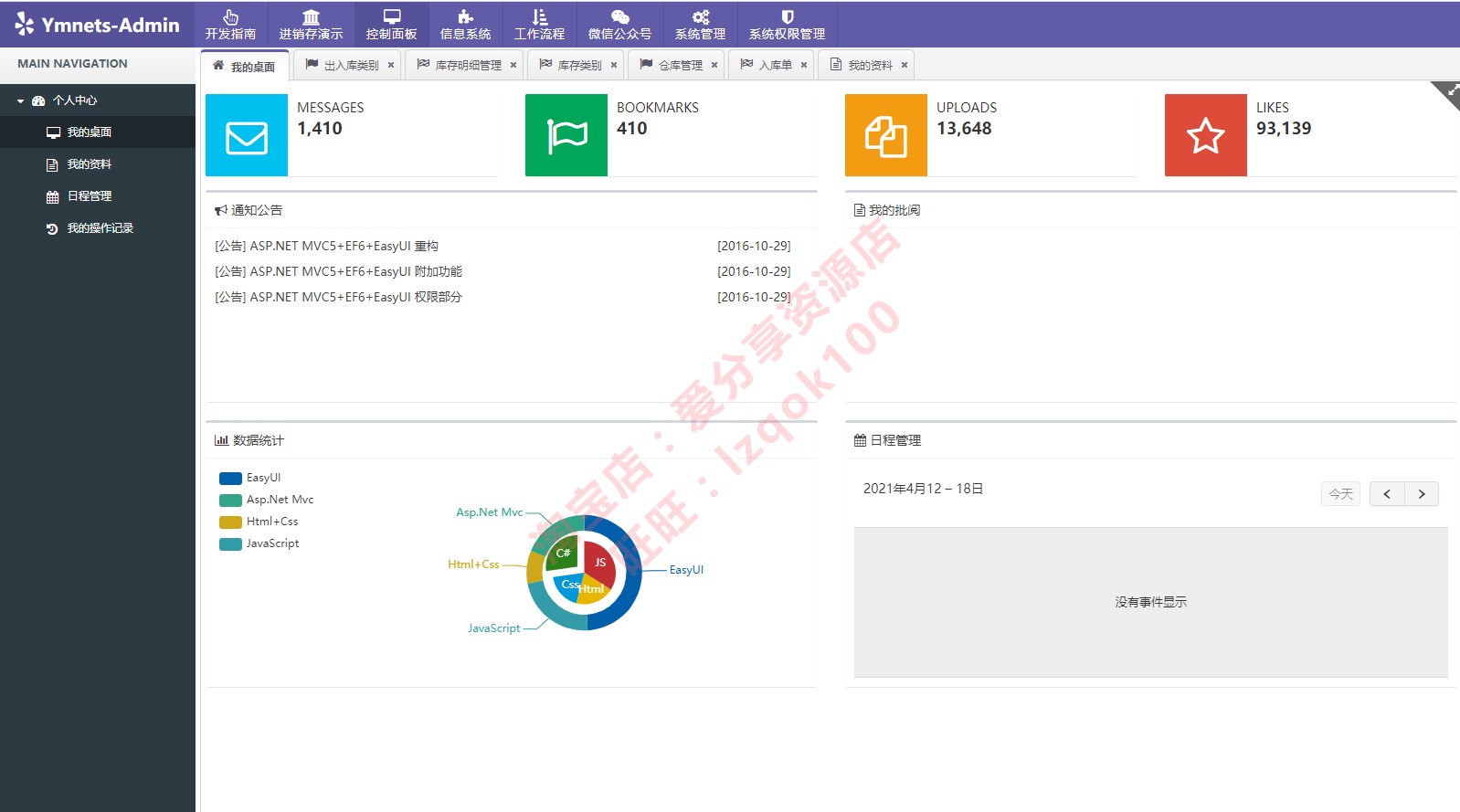The height and width of the screenshot is (812, 1460).
Task: Close the 仓库管理 tab
Action: (714, 65)
